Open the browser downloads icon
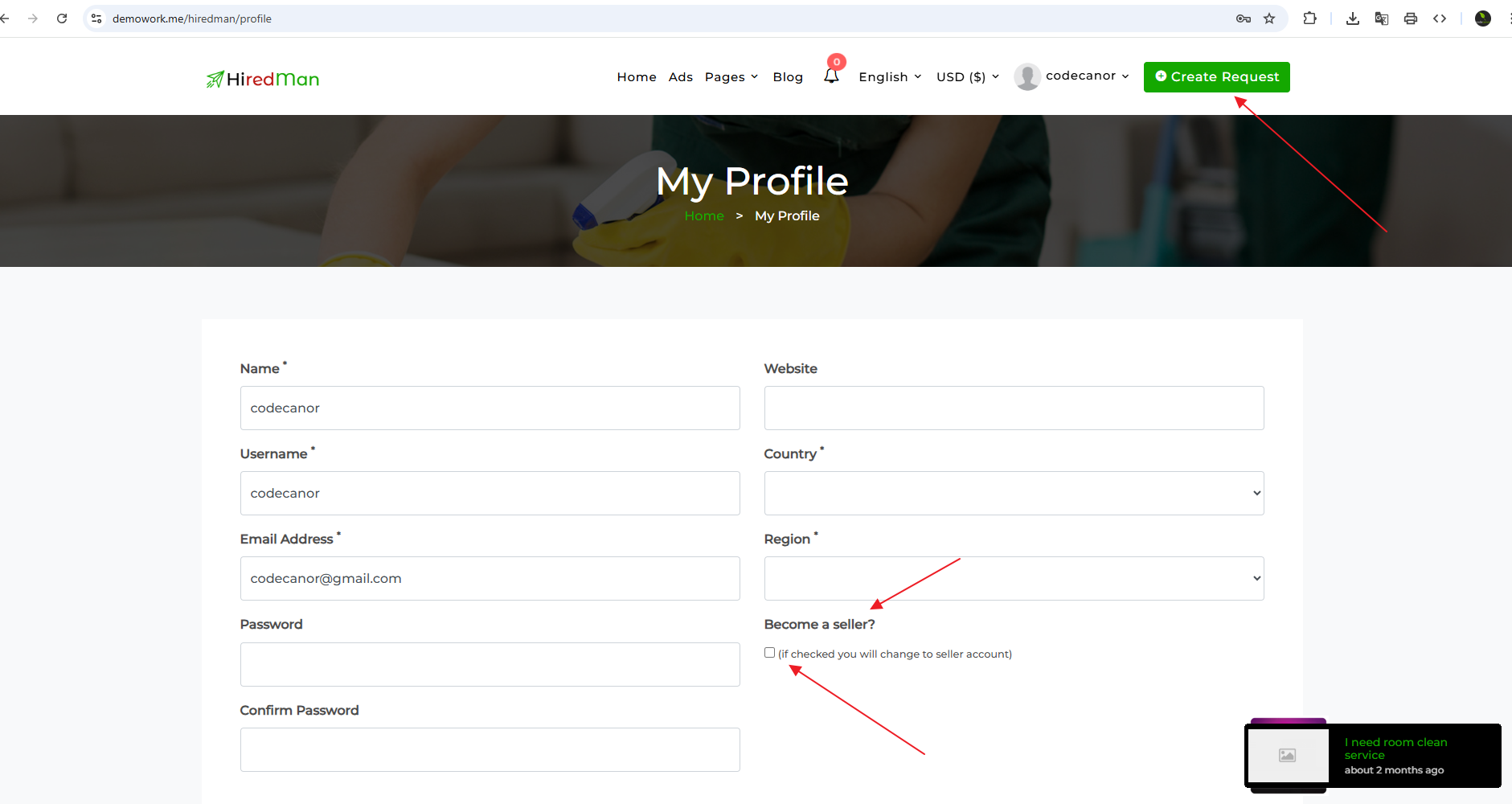This screenshot has width=1512, height=804. tap(1353, 18)
